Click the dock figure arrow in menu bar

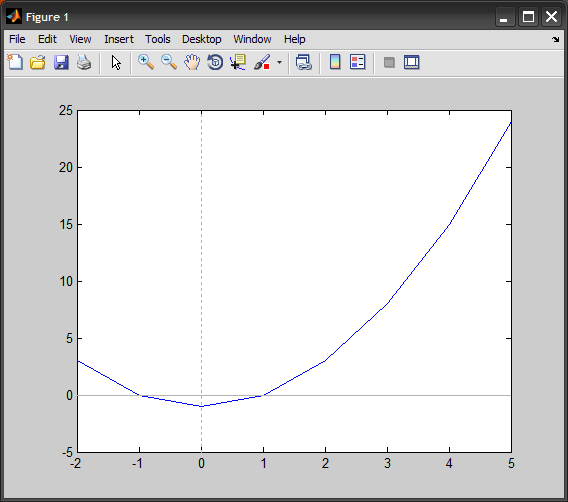point(556,39)
